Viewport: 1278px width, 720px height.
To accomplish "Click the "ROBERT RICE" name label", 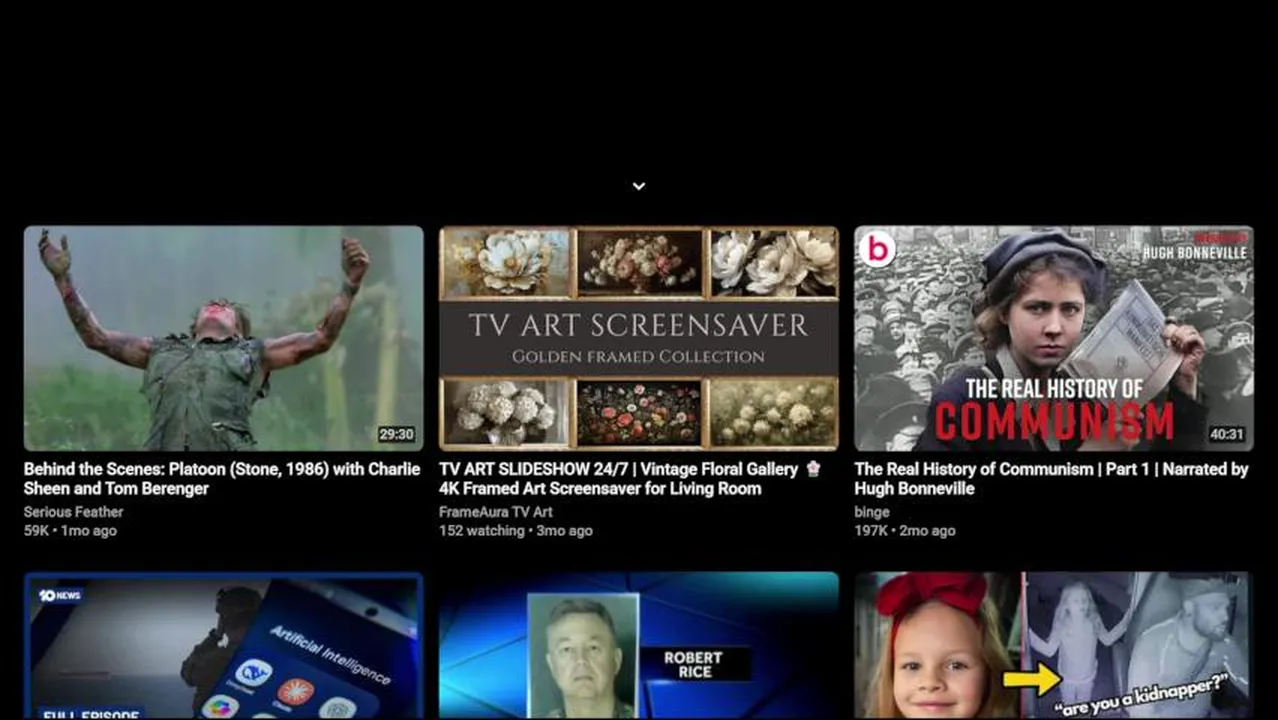I will tap(692, 664).
